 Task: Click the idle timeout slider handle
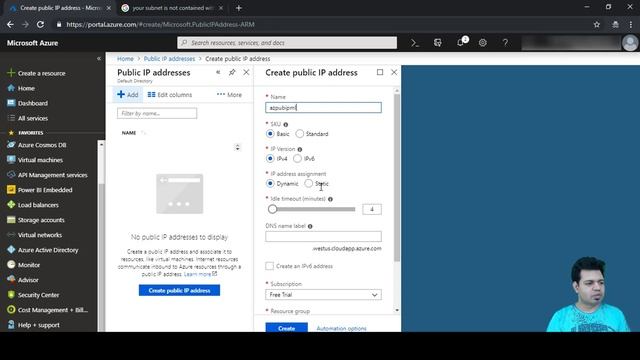pos(272,209)
